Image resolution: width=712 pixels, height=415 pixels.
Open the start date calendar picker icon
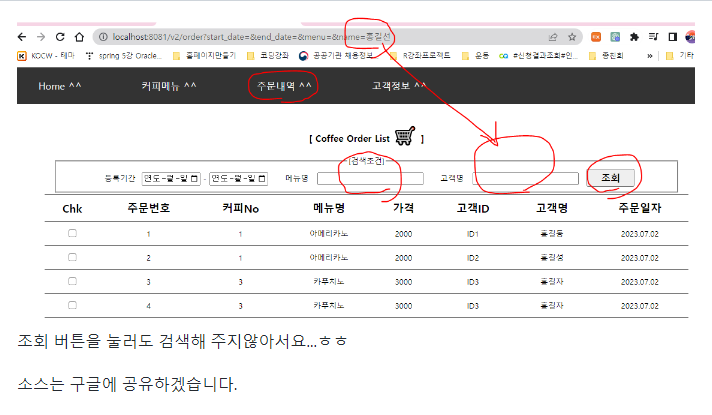coord(194,178)
